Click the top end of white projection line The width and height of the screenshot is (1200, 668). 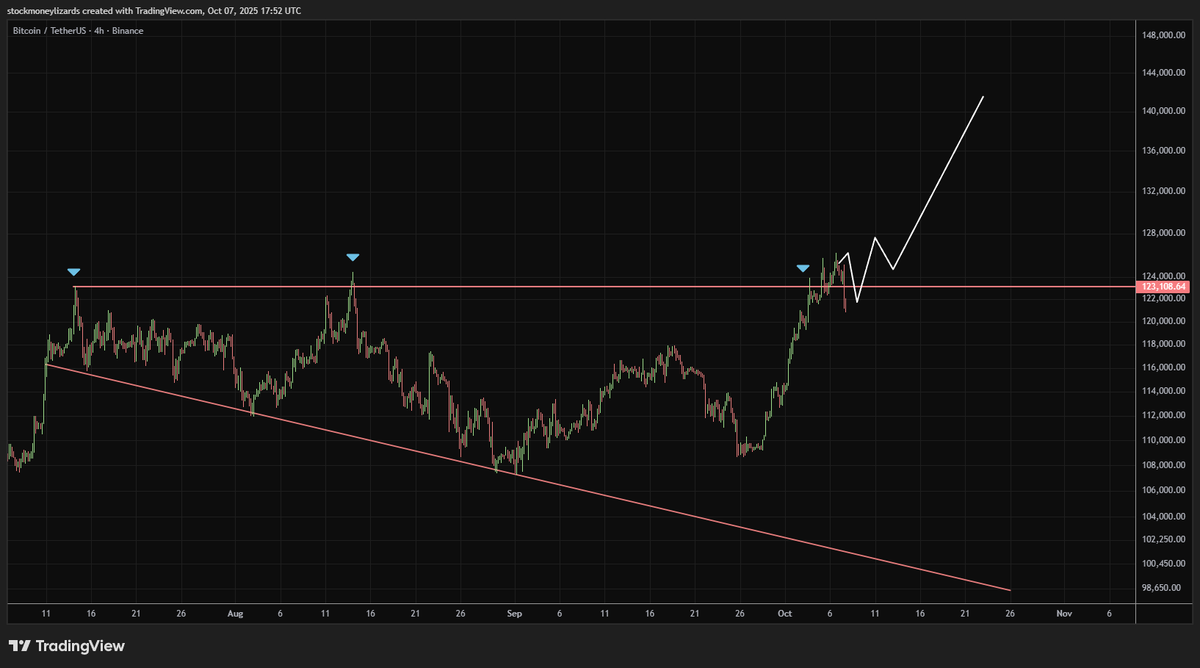(x=983, y=97)
